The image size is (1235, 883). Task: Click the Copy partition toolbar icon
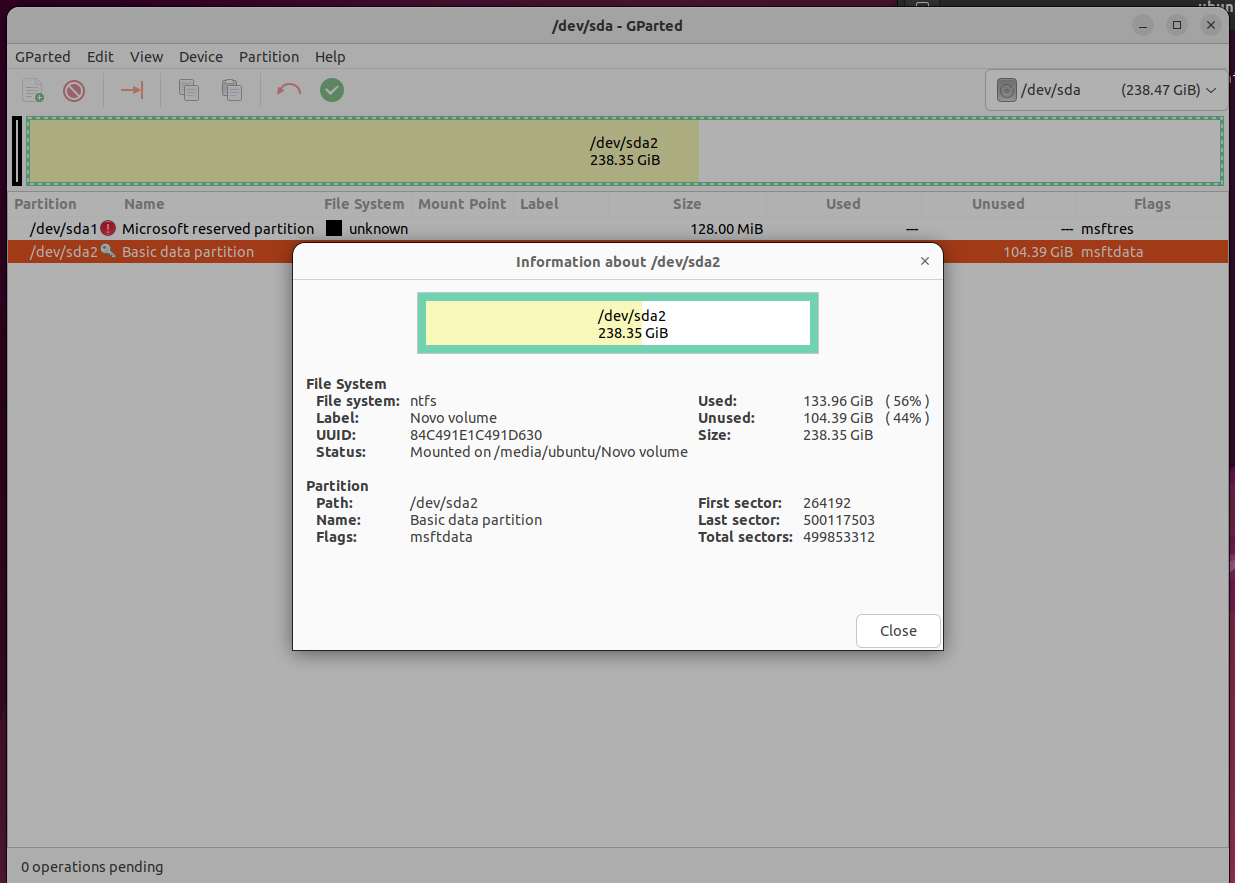point(189,91)
